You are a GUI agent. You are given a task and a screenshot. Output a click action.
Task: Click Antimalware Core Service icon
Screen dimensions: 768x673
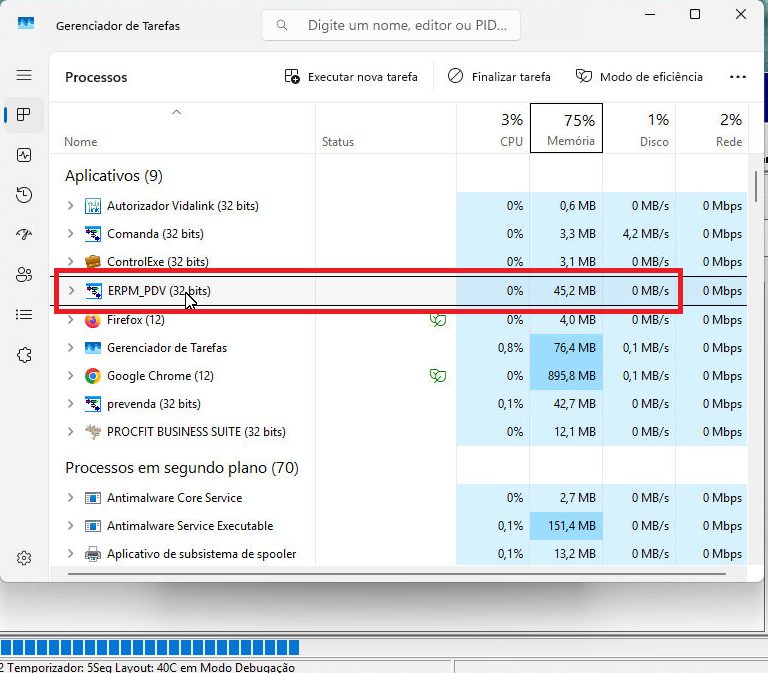(x=93, y=498)
